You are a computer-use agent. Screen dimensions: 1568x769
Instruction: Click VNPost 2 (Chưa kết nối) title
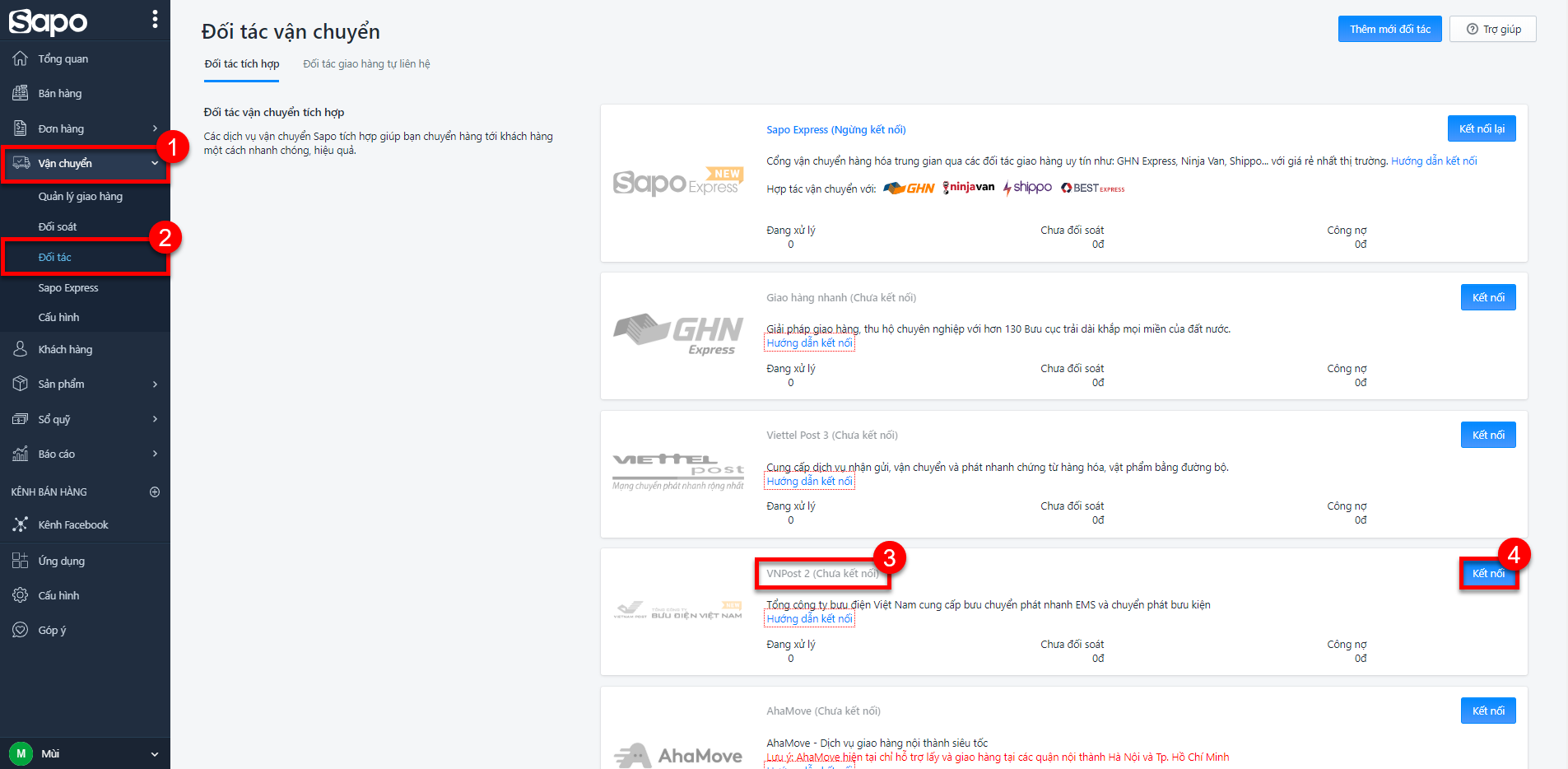[x=822, y=573]
